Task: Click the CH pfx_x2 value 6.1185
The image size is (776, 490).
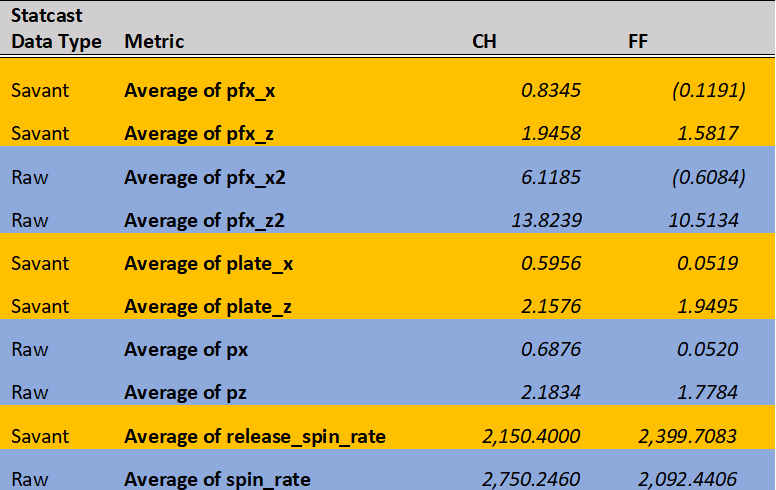Action: pyautogui.click(x=551, y=177)
